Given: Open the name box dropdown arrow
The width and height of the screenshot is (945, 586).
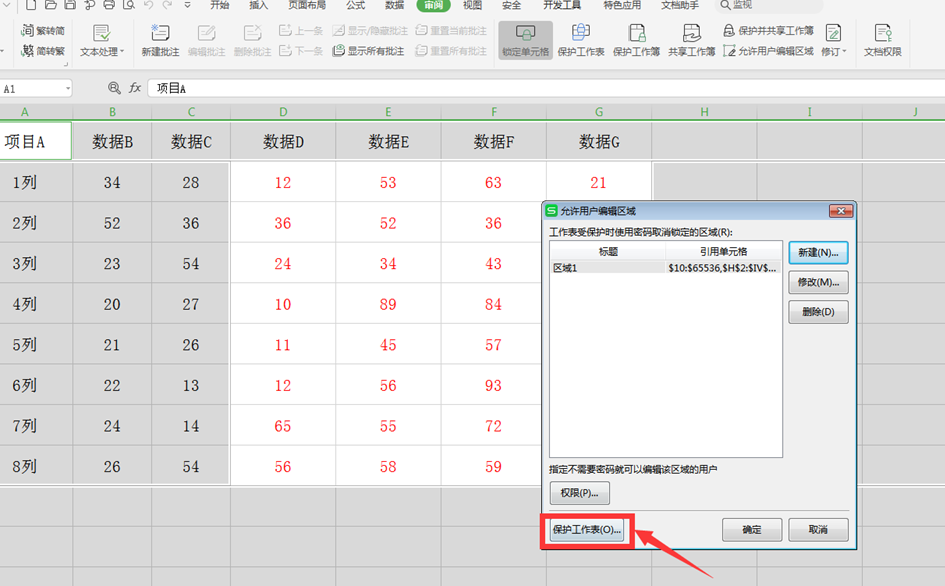Looking at the screenshot, I should pos(68,89).
